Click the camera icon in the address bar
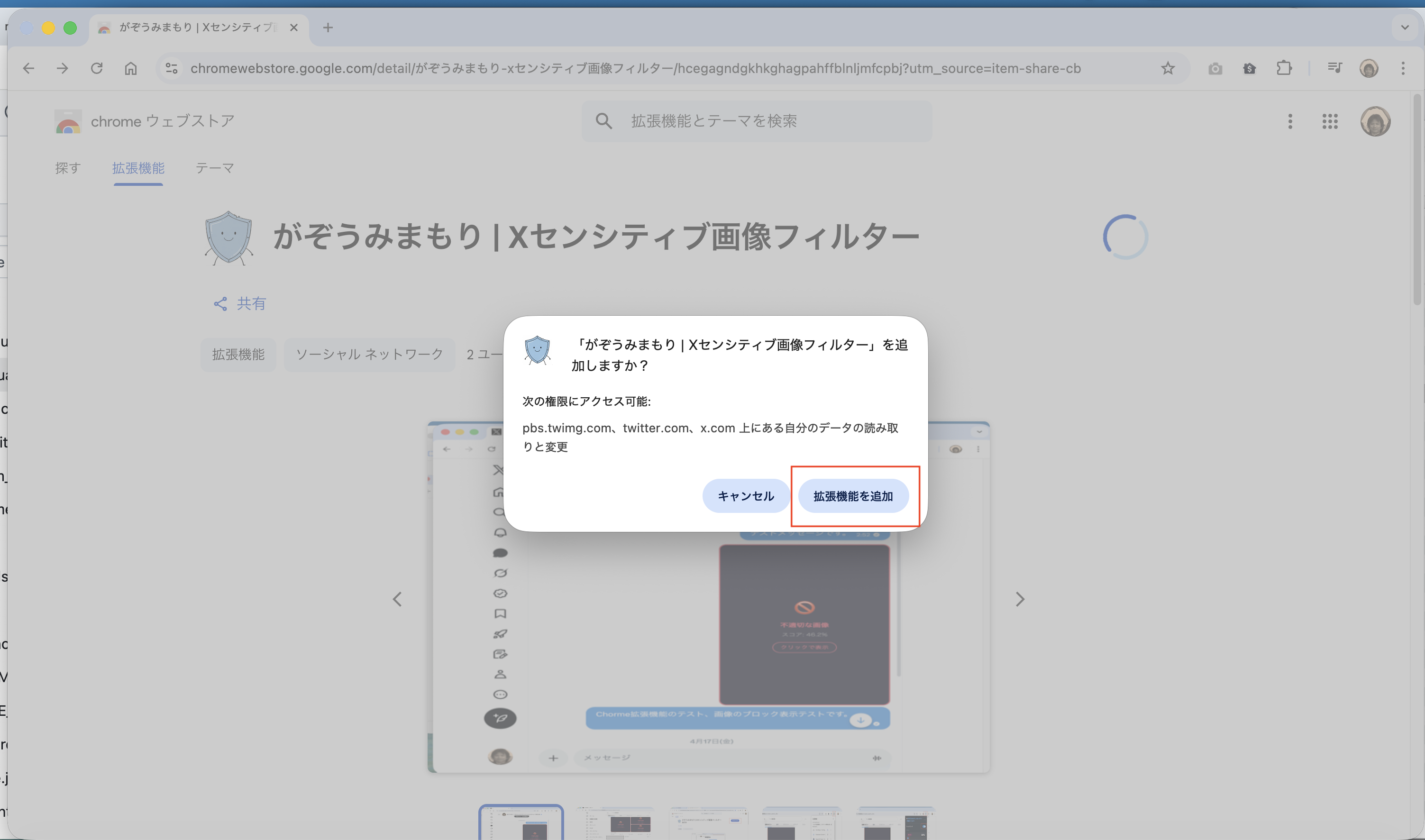 [1215, 68]
